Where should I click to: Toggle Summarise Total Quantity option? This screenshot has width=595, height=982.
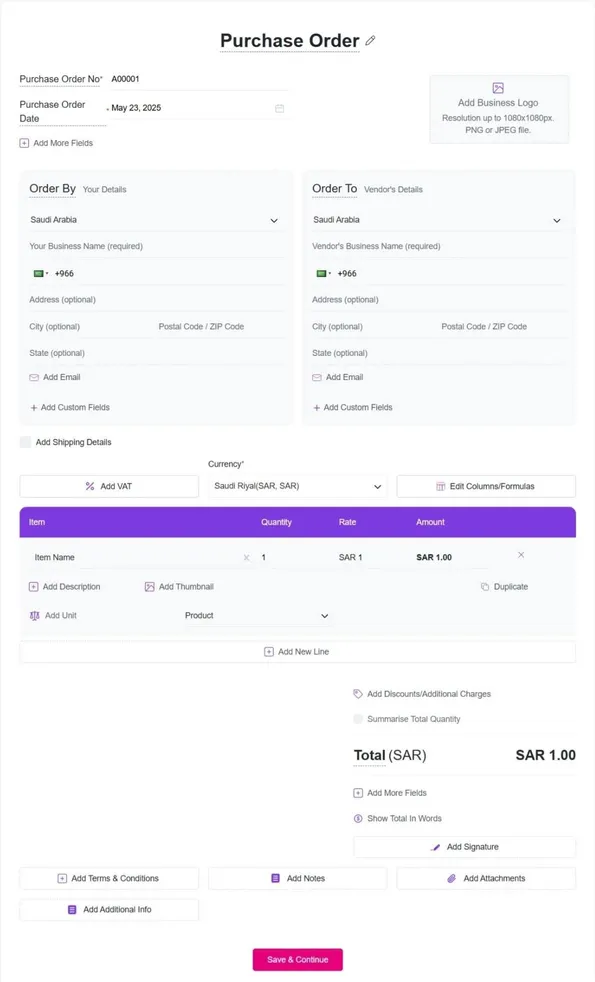click(358, 719)
